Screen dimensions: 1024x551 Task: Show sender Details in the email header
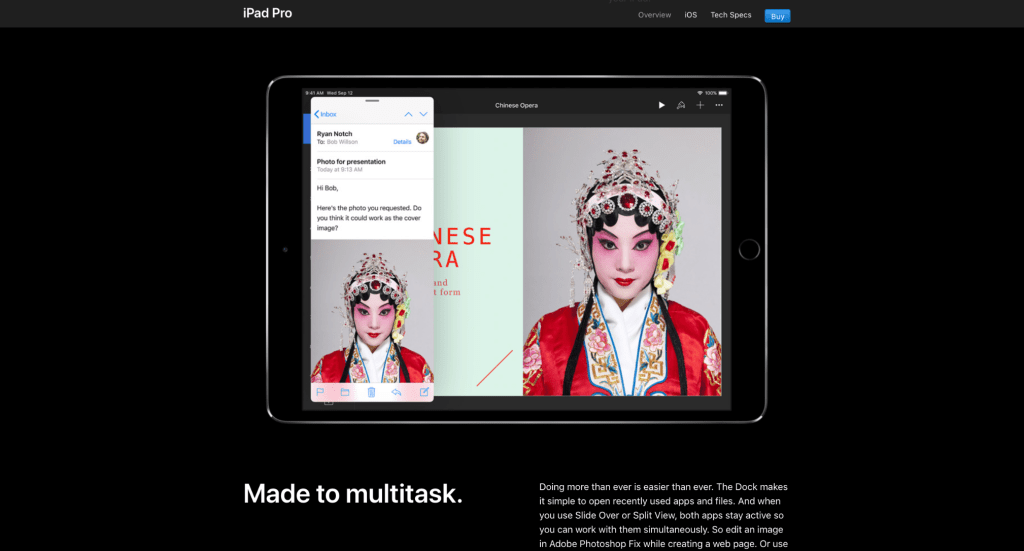pyautogui.click(x=402, y=142)
